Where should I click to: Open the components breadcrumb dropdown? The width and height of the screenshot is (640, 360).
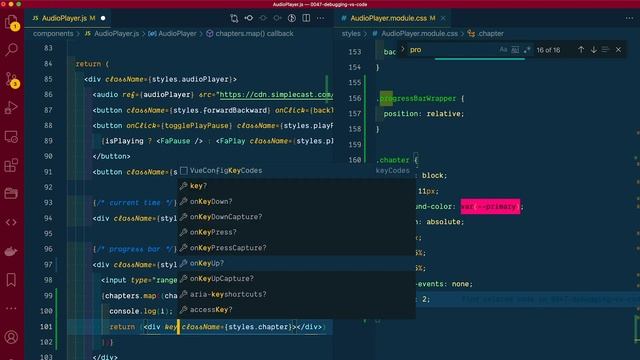click(53, 33)
